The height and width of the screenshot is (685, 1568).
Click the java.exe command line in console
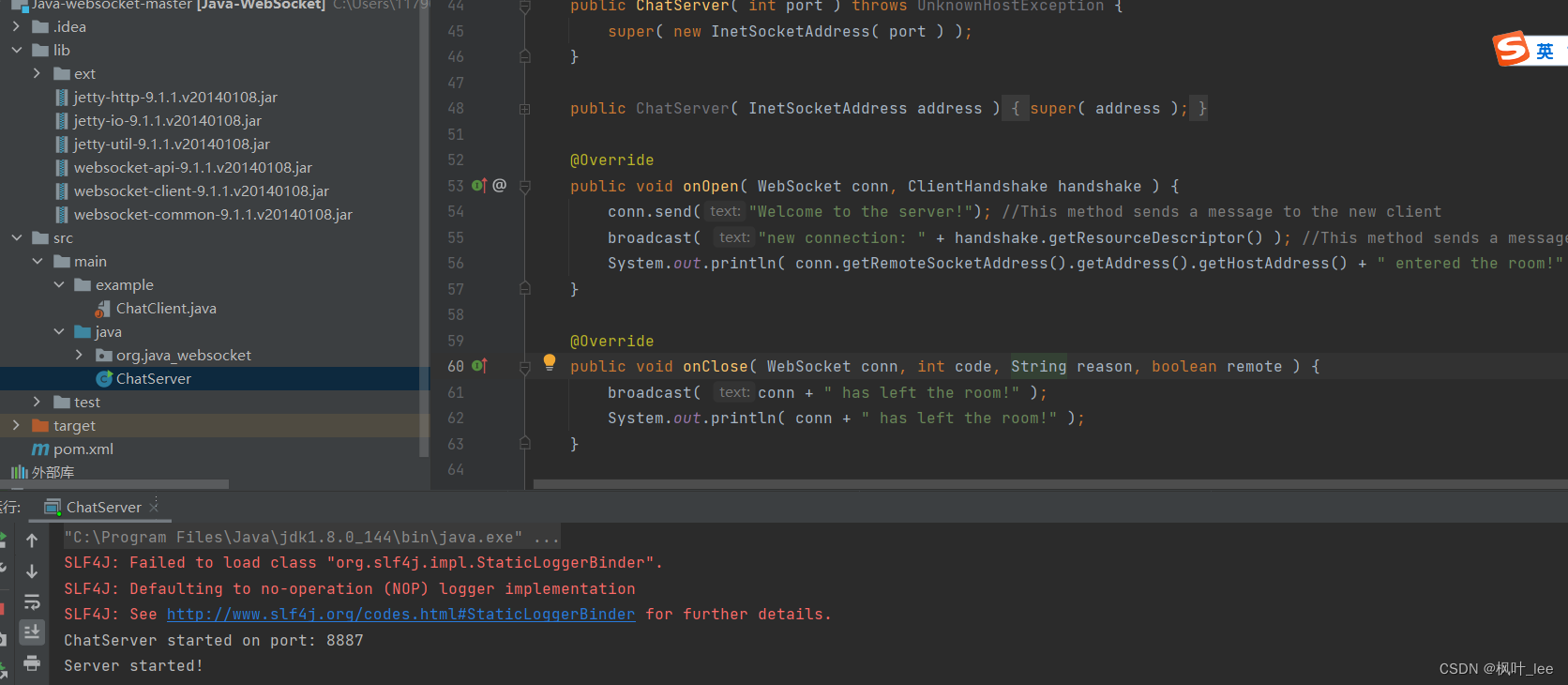coord(312,537)
